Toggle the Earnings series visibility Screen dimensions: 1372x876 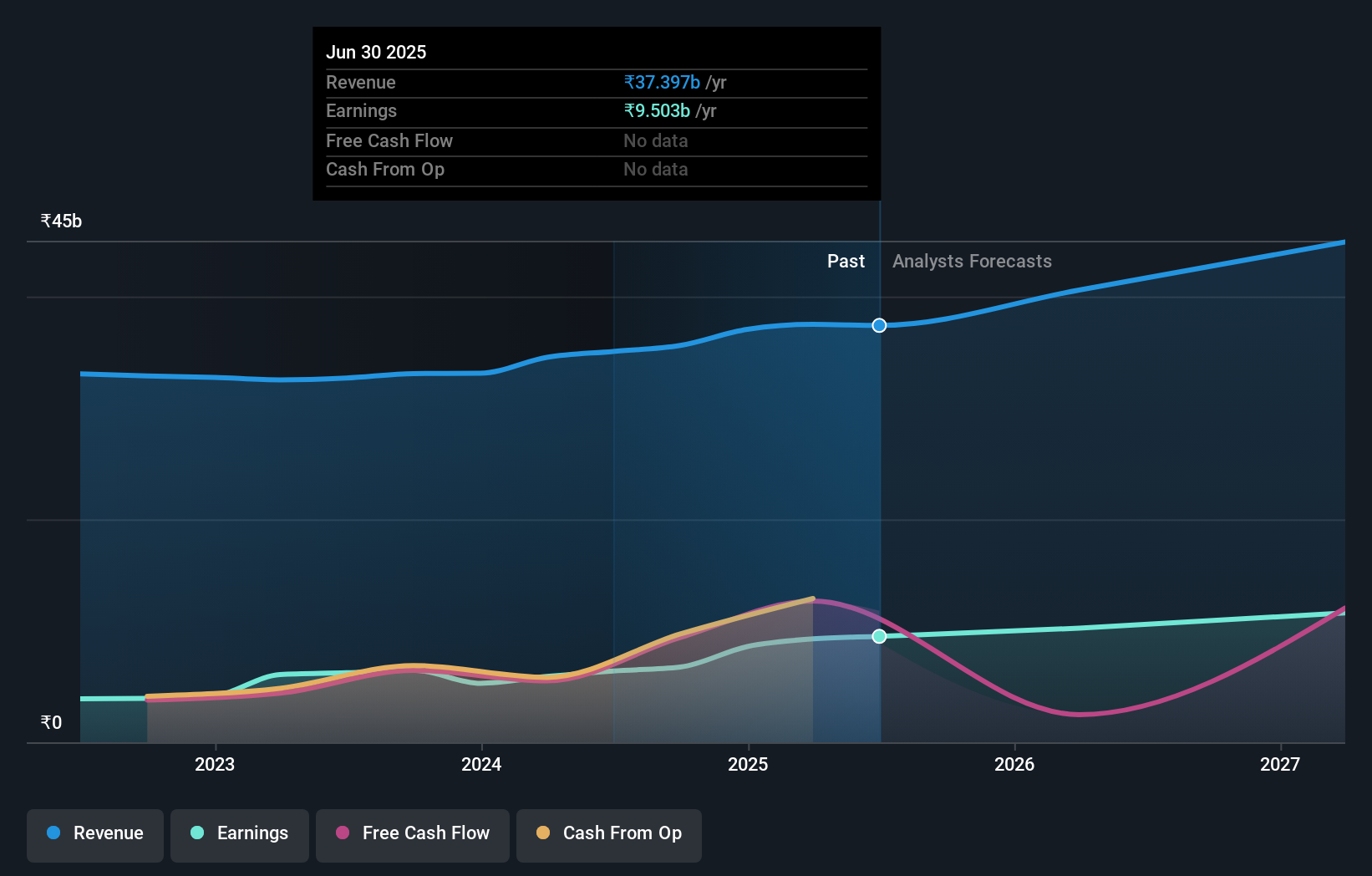(x=240, y=833)
